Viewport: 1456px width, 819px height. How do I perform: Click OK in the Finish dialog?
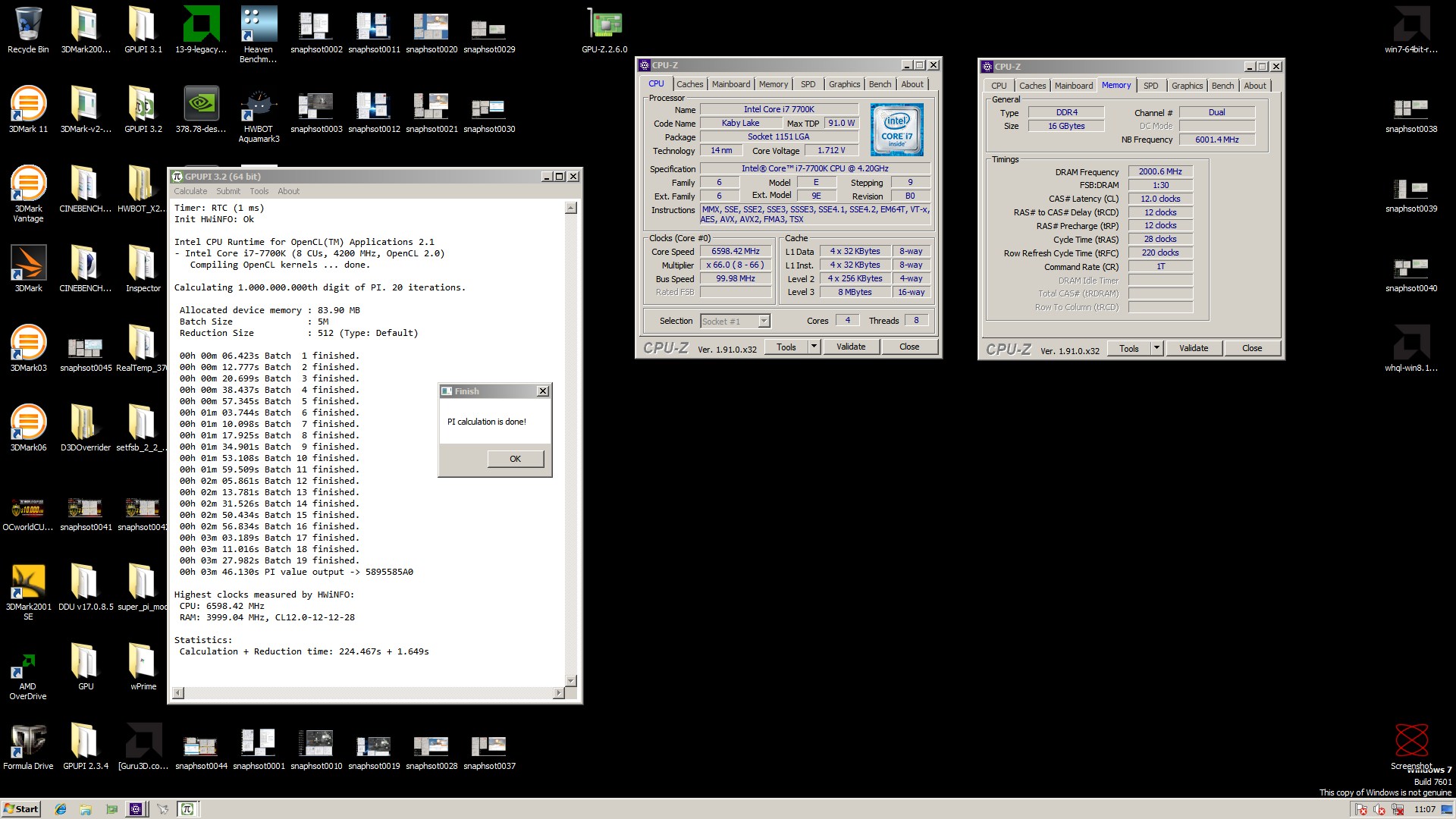click(515, 459)
